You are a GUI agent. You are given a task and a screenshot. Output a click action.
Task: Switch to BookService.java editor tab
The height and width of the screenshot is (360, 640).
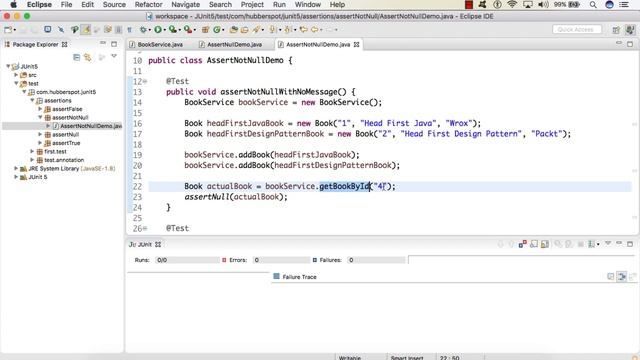160,44
